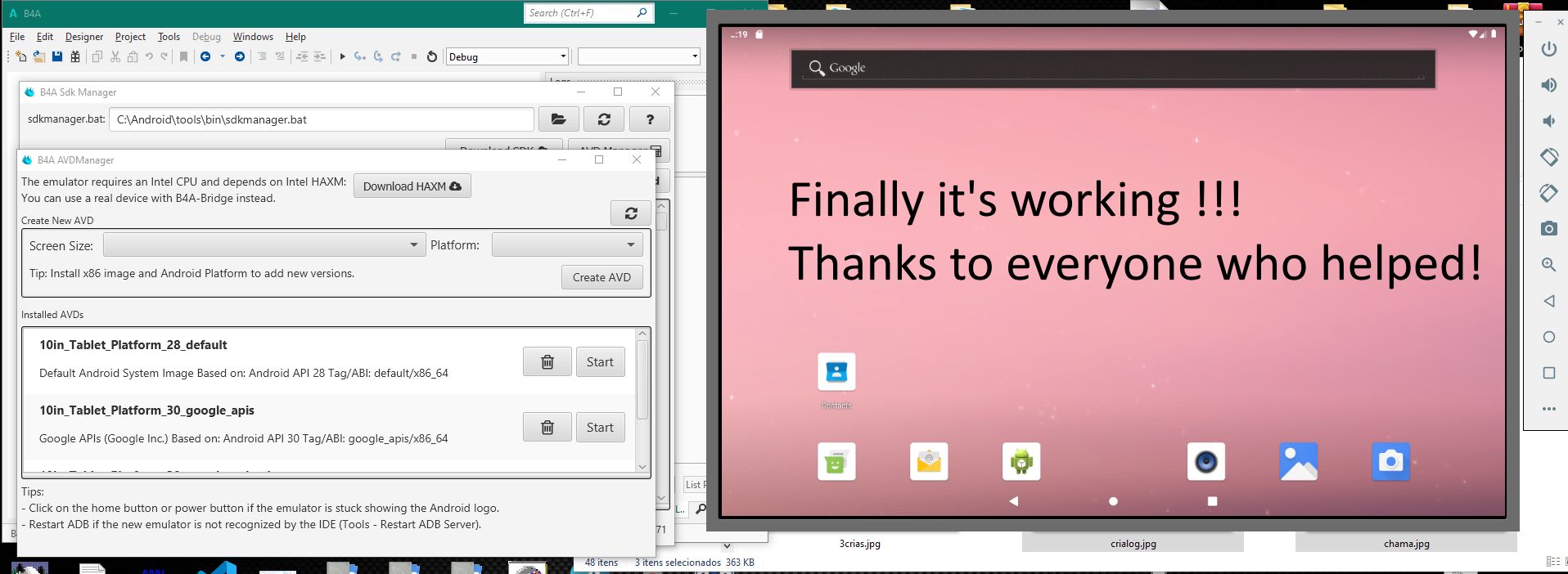Click the Cut scissors icon in toolbar
This screenshot has width=1568, height=574.
115,56
